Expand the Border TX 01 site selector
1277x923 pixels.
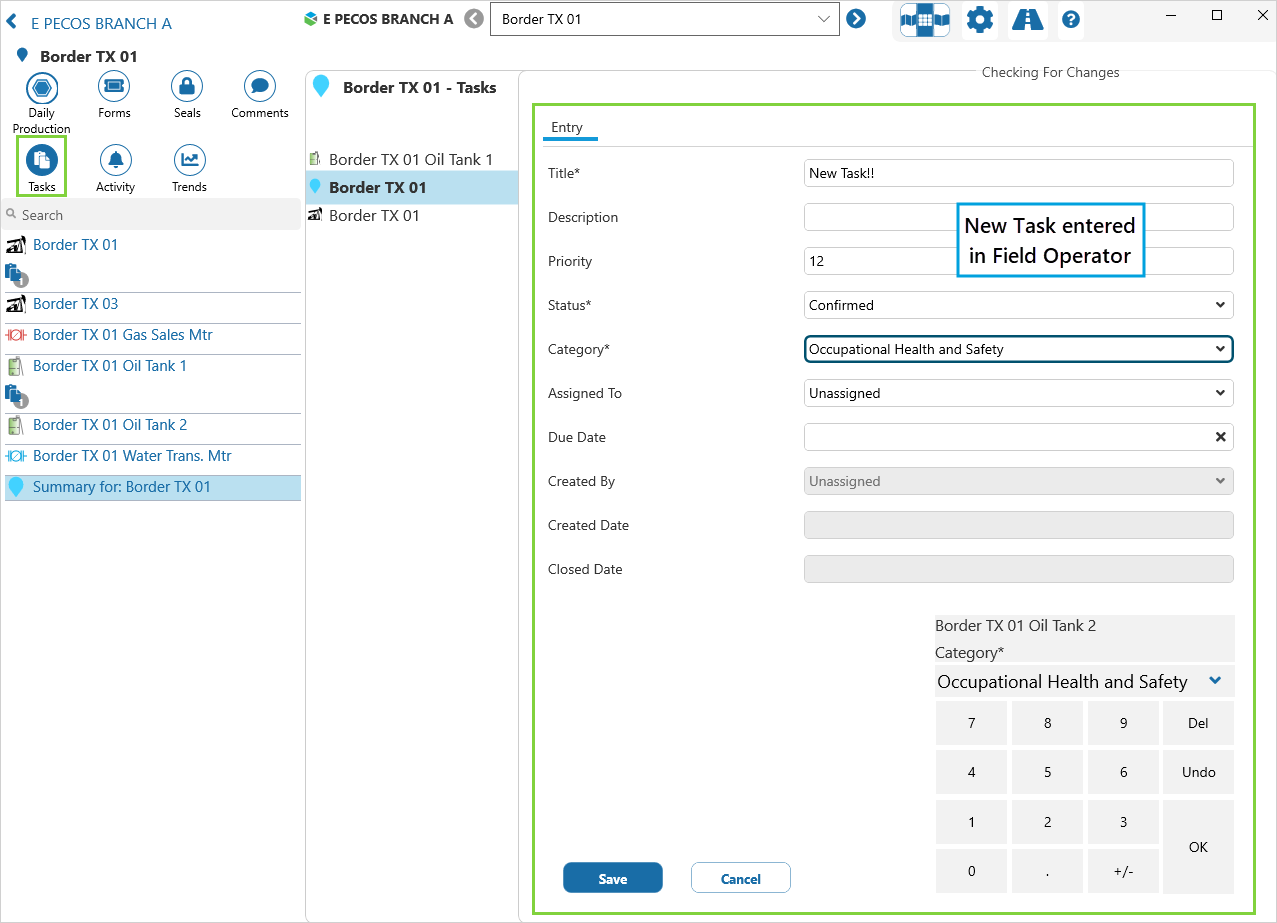[x=664, y=19]
